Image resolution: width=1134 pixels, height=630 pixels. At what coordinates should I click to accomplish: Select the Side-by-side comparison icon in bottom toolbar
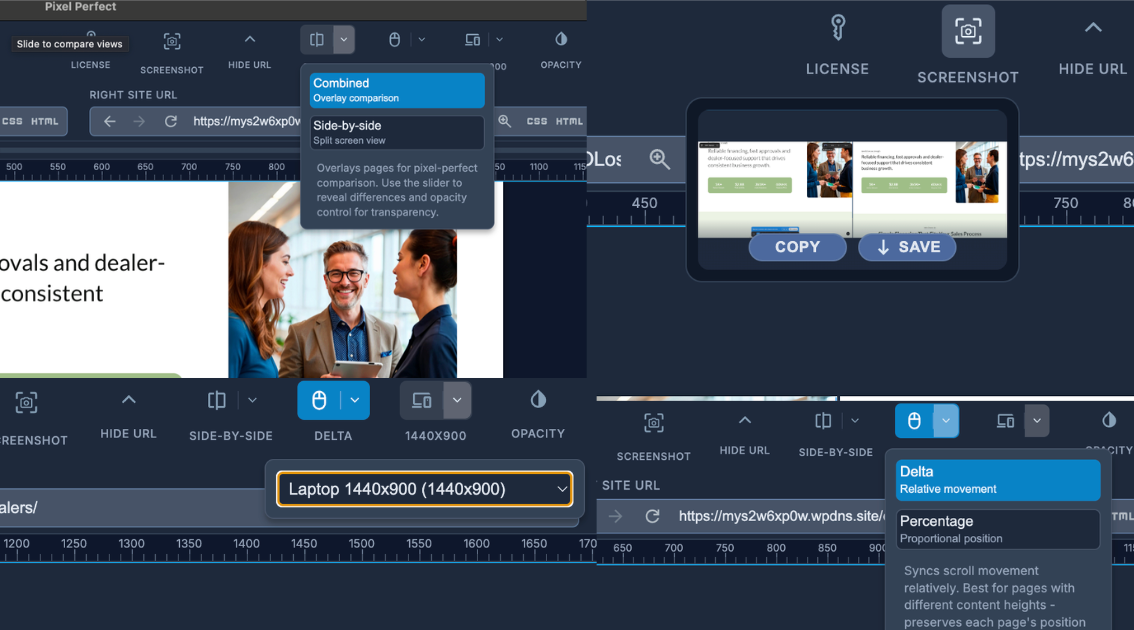[x=216, y=400]
